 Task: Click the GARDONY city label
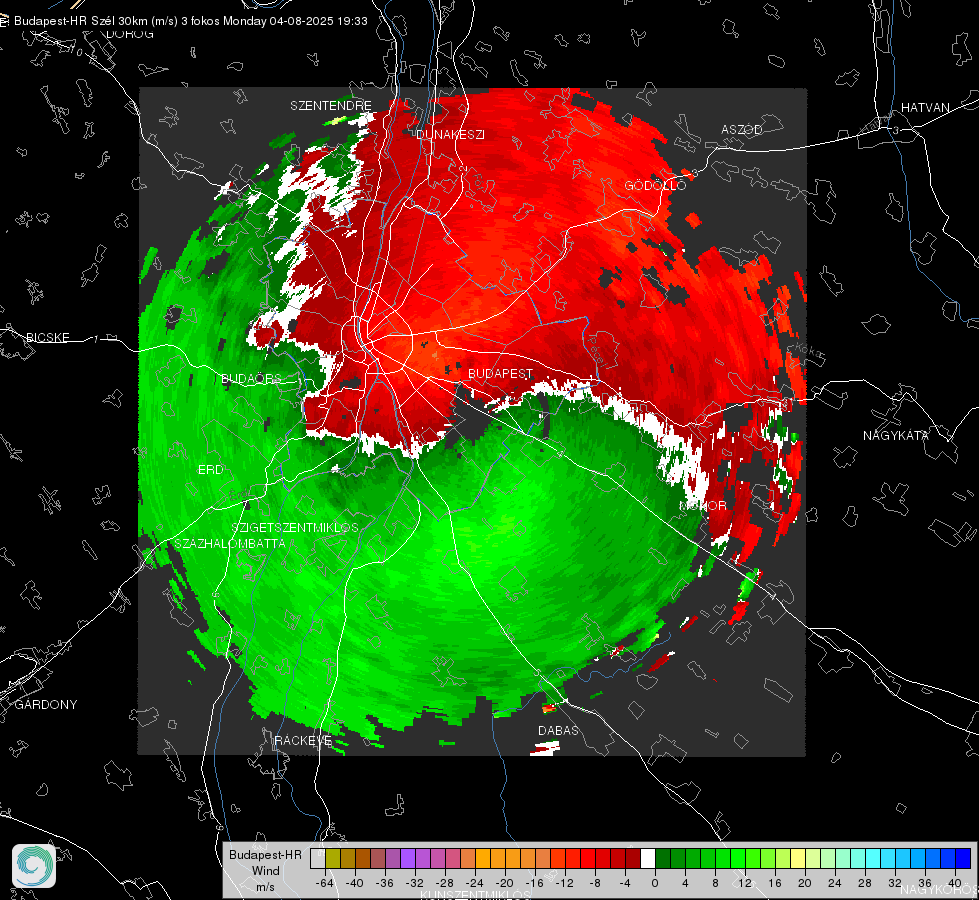pos(46,705)
